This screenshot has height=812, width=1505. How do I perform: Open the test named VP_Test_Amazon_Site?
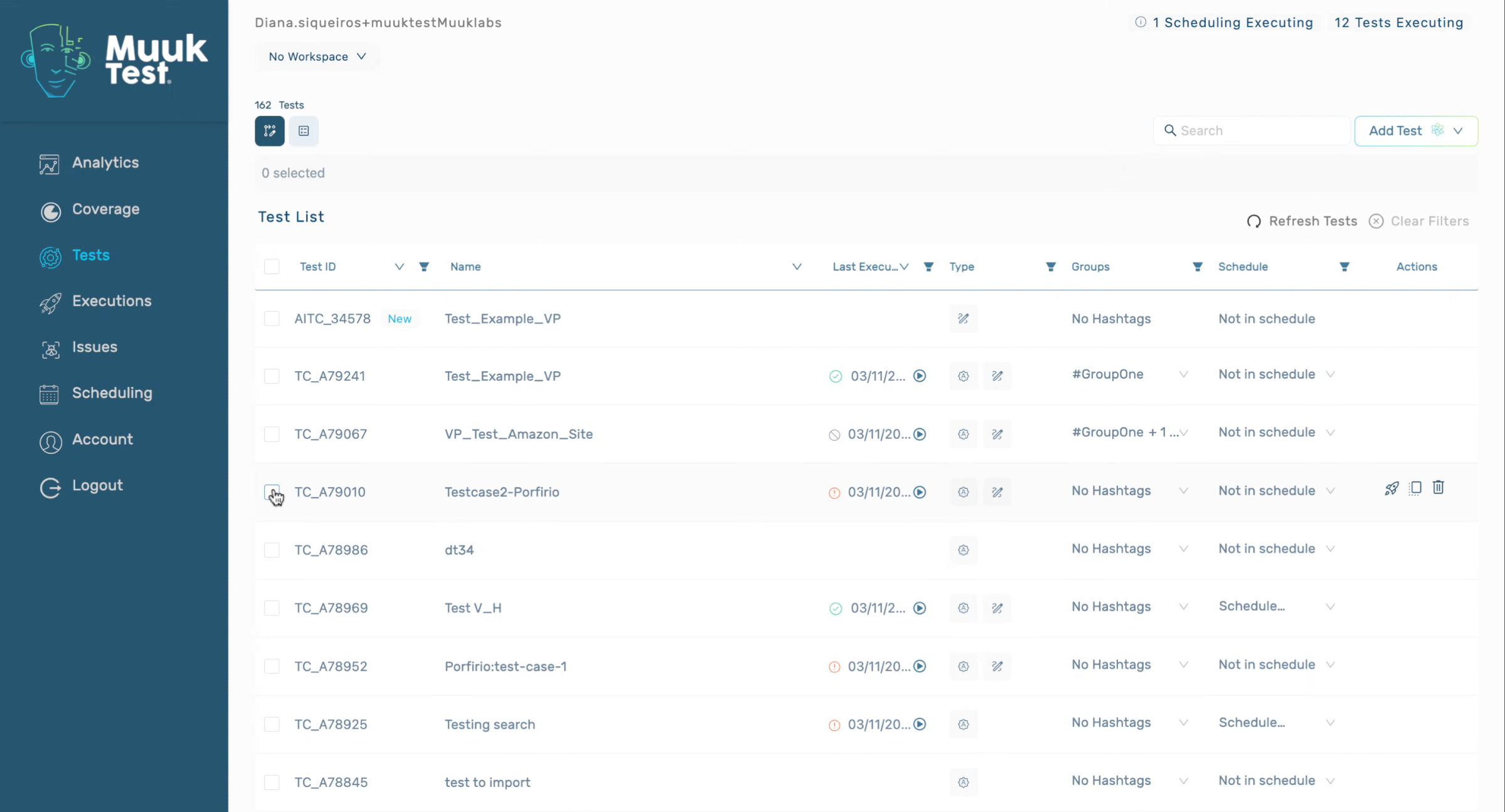click(x=519, y=435)
